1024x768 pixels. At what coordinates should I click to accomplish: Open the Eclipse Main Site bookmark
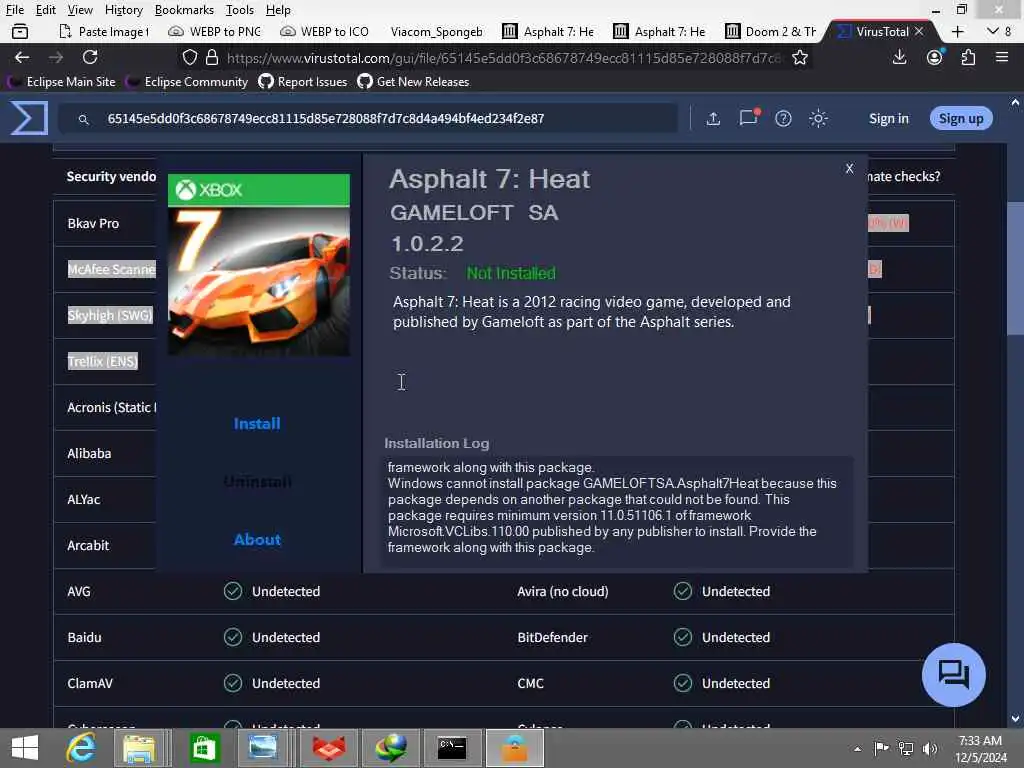pyautogui.click(x=63, y=82)
